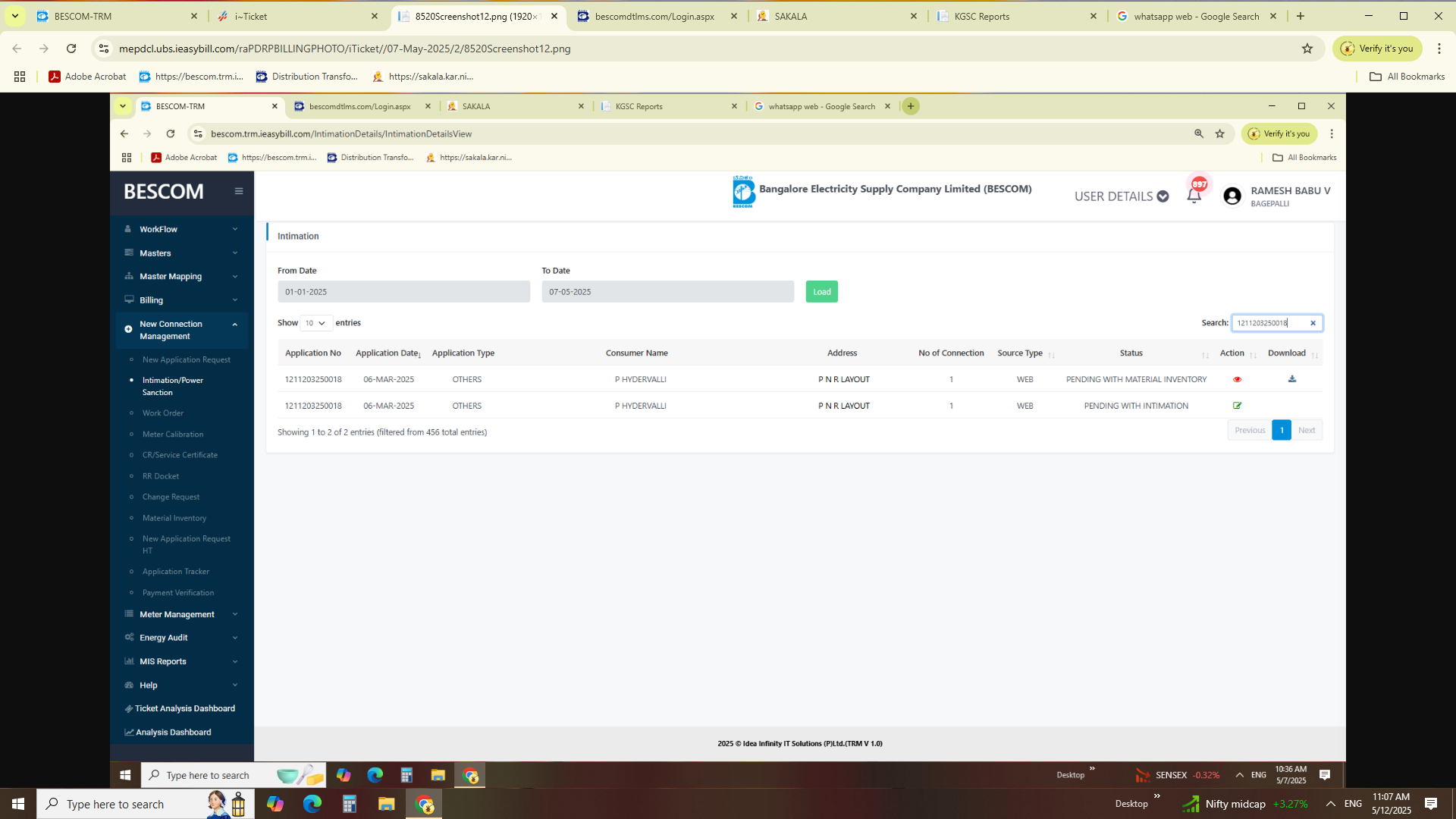The image size is (1456, 819).
Task: Open the USER DETAILS dropdown
Action: pos(1121,196)
